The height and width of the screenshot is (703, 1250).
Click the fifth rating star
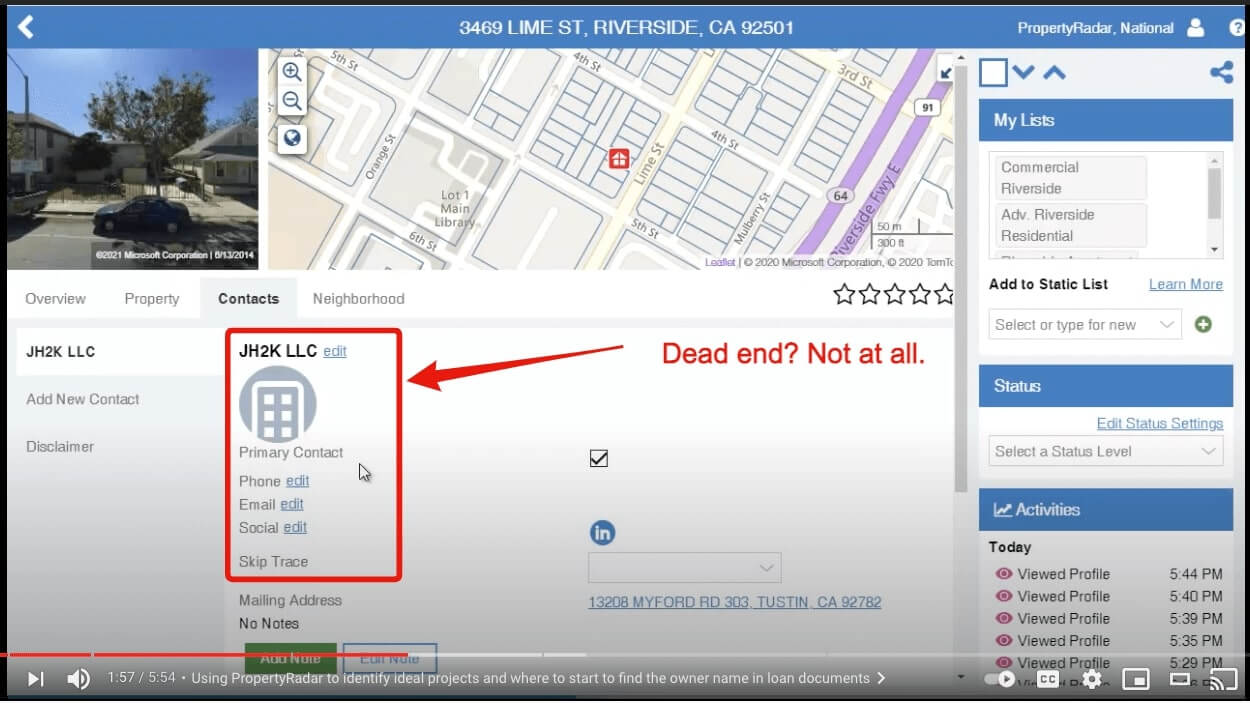(942, 294)
